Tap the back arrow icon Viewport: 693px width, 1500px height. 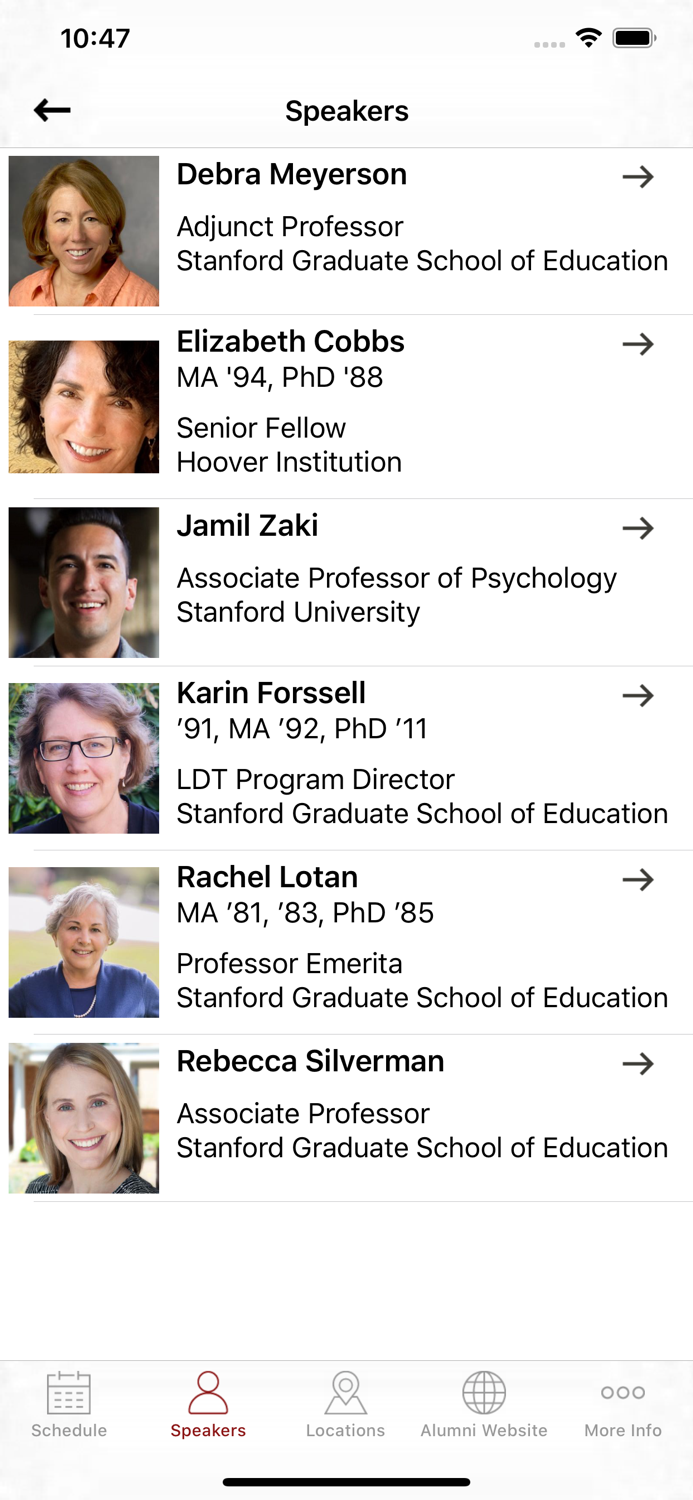tap(52, 110)
